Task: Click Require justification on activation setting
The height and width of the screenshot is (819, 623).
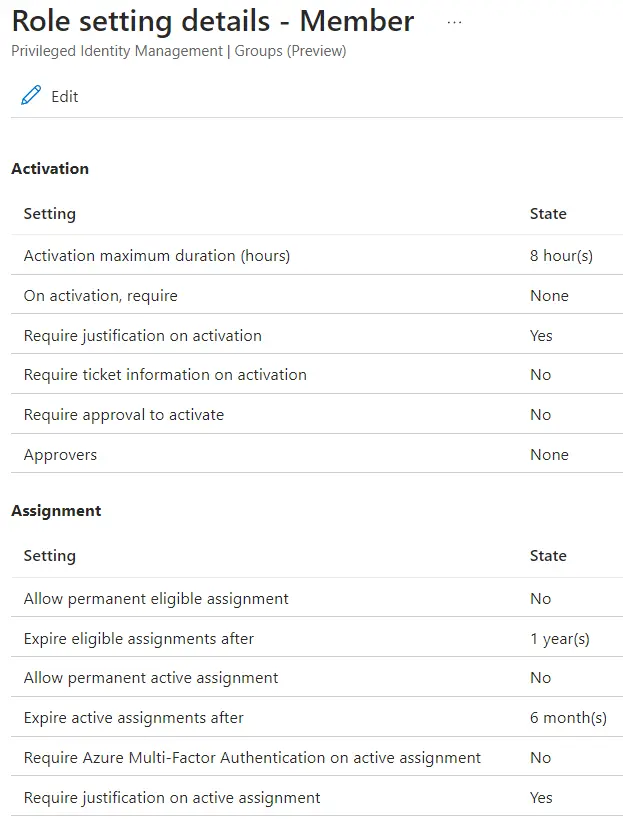Action: (x=143, y=336)
